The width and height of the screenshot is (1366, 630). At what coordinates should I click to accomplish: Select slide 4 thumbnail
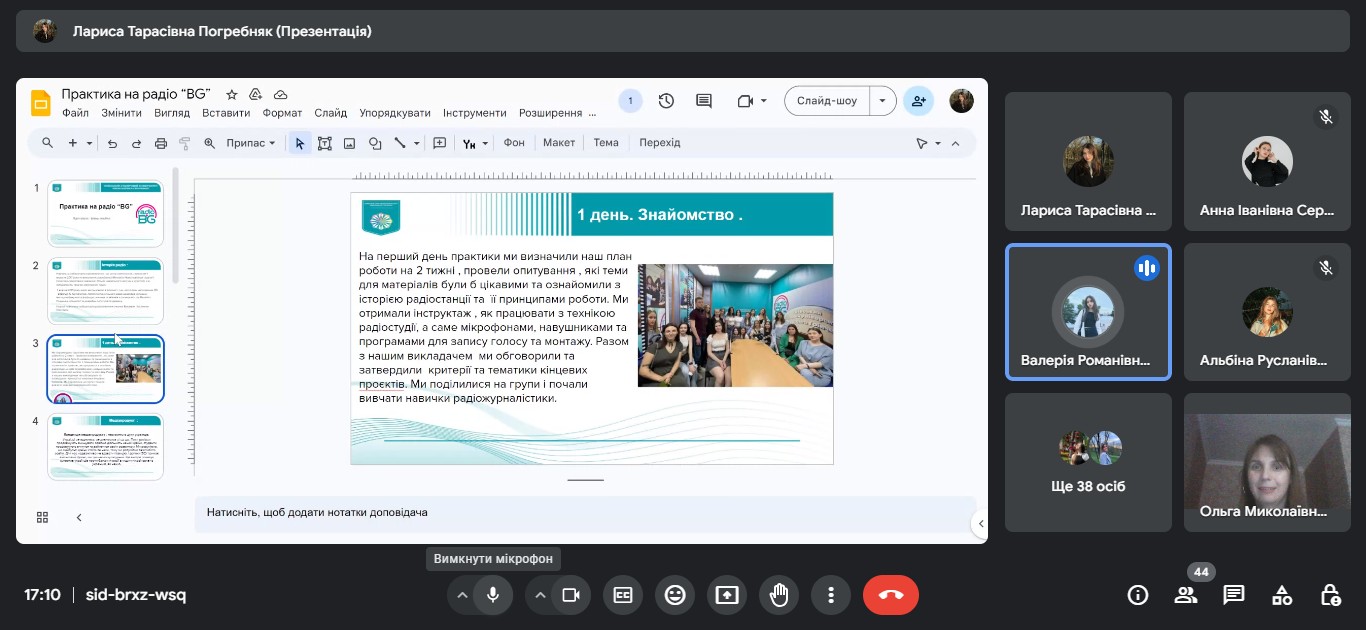click(105, 446)
